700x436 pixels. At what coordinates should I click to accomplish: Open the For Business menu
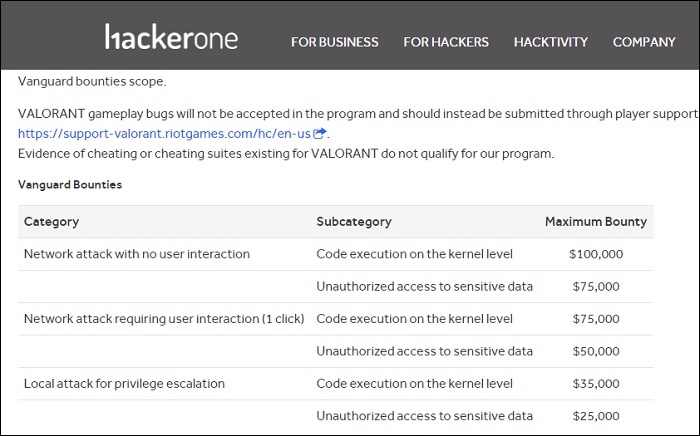[x=334, y=42]
